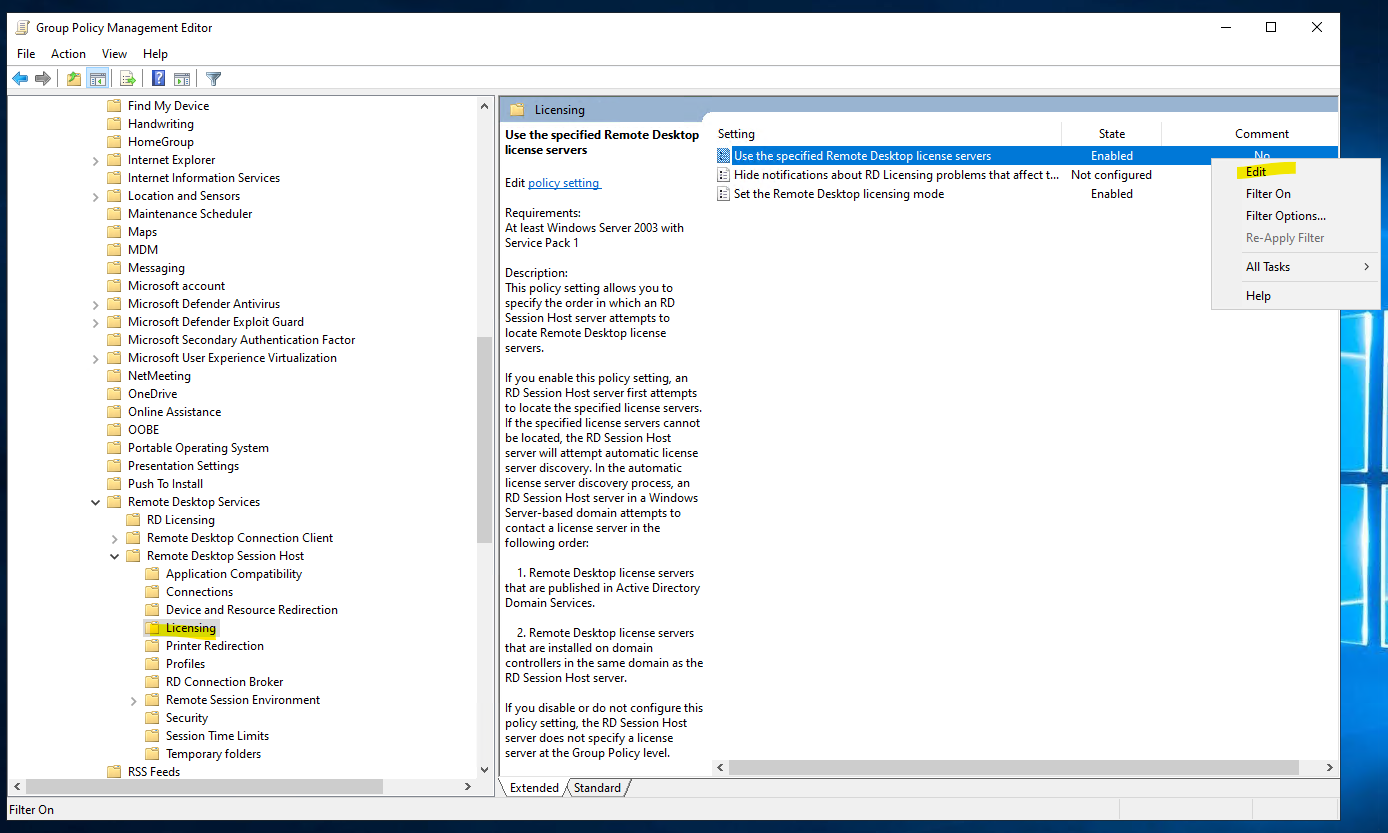Open the Action menu
This screenshot has height=833, width=1388.
pos(68,54)
